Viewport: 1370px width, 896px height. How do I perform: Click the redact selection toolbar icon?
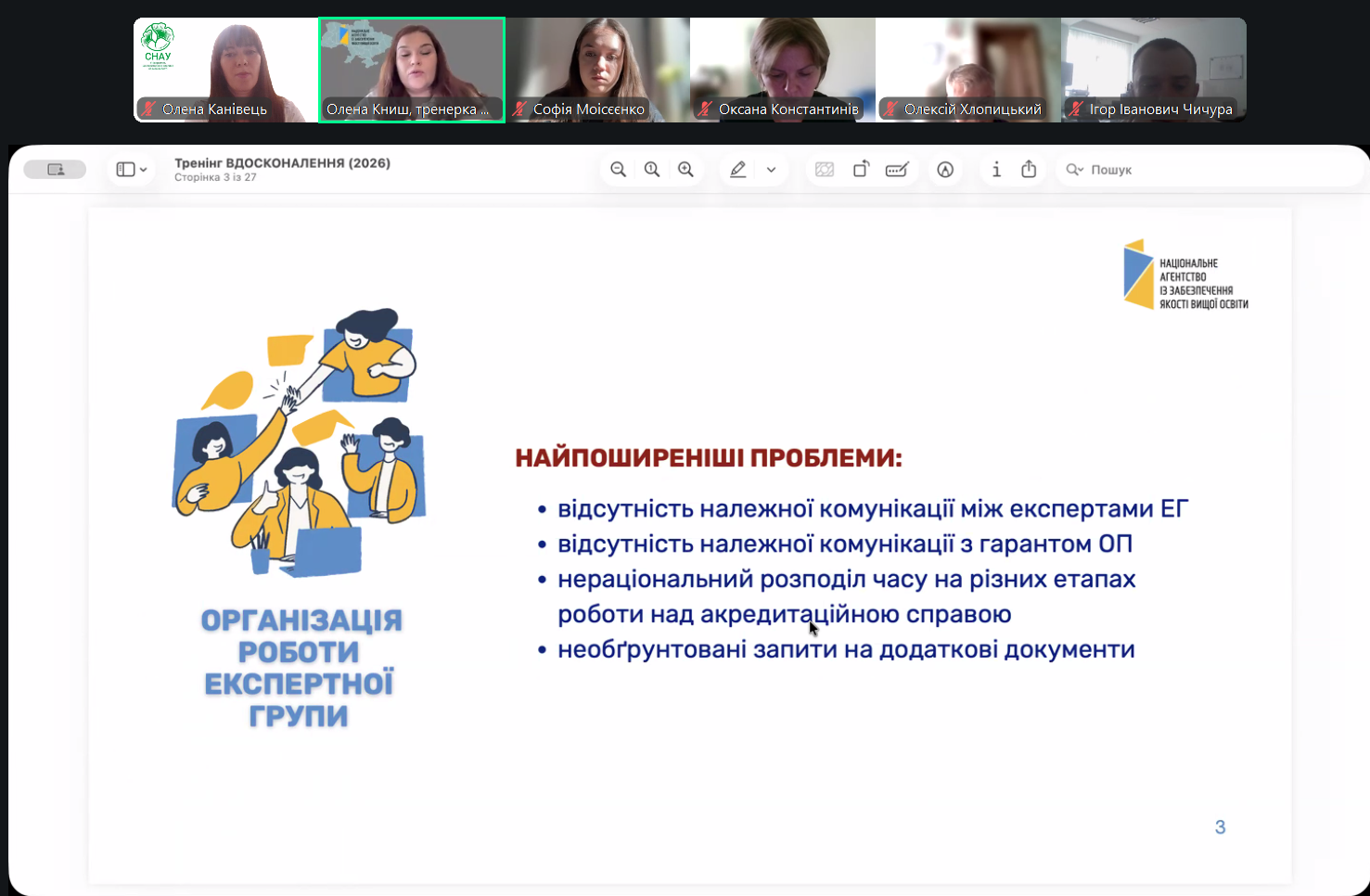[x=825, y=170]
